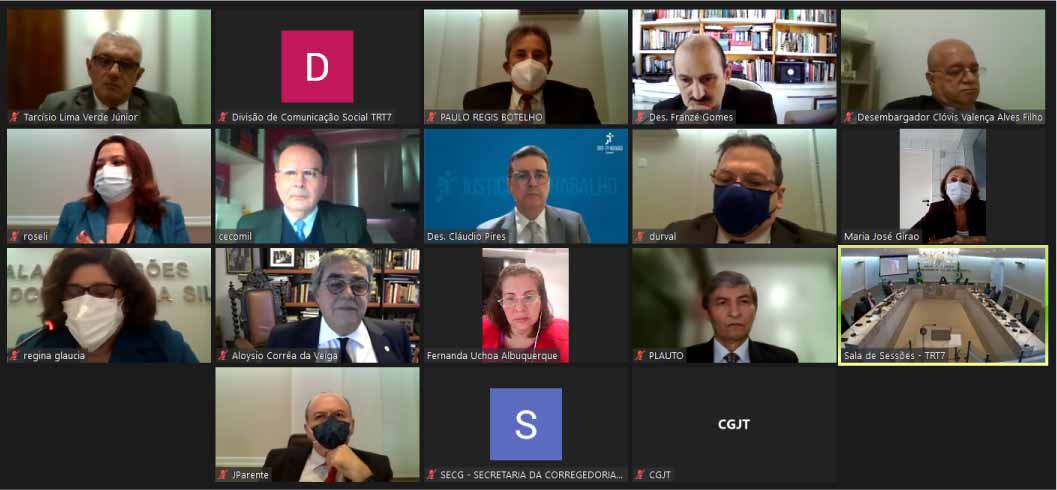1057x490 pixels.
Task: Click muted microphone icon beside durval
Action: (640, 237)
